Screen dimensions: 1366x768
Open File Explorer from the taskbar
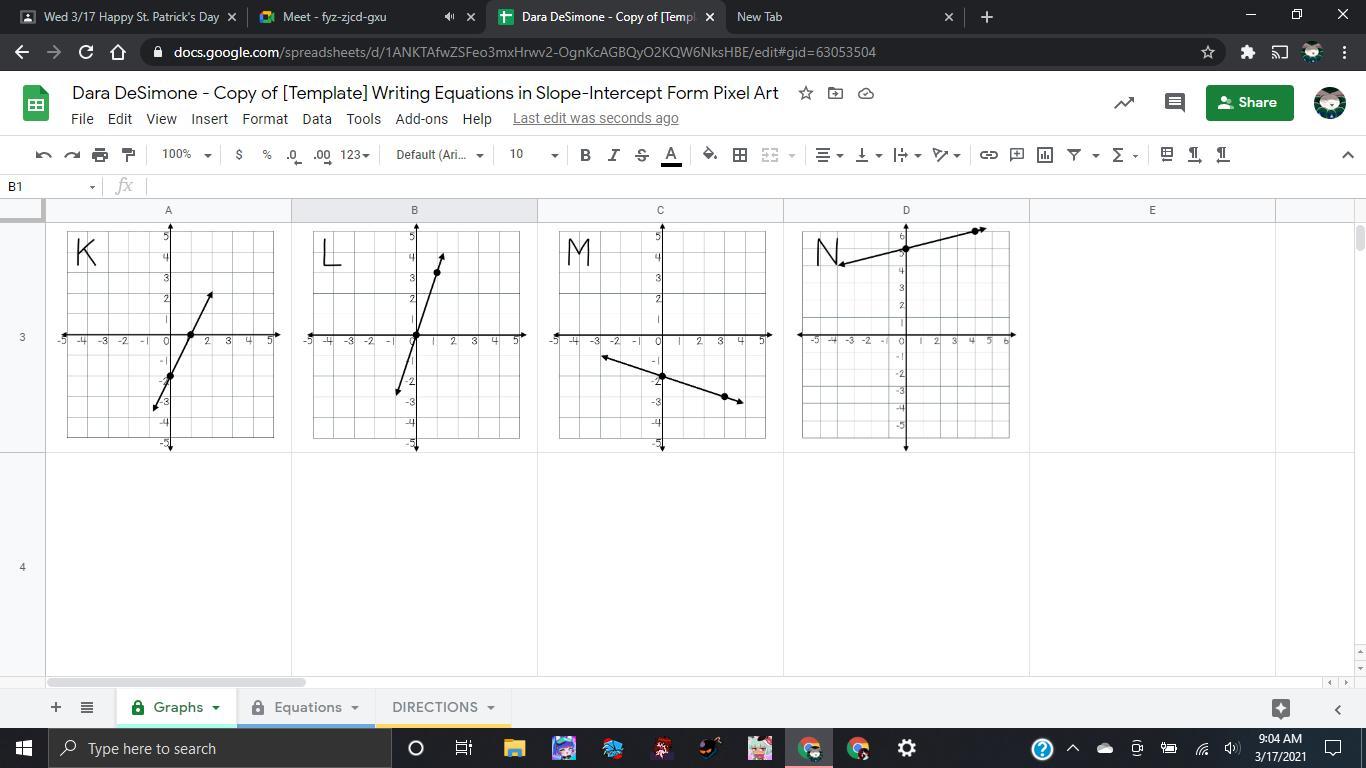[514, 748]
